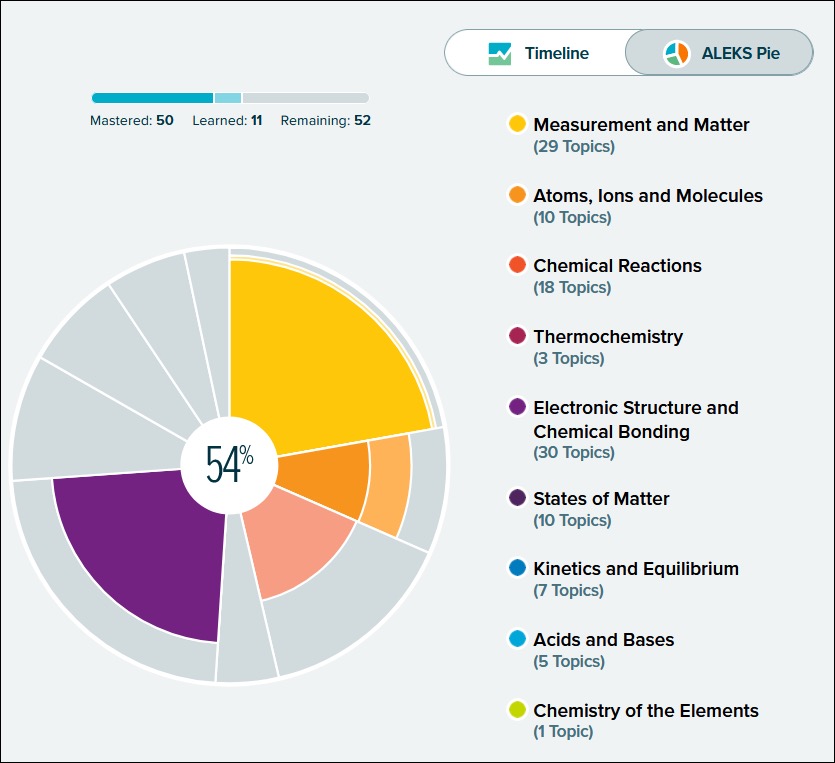Click the red Chemical Reactions dot
This screenshot has width=835, height=763.
517,266
